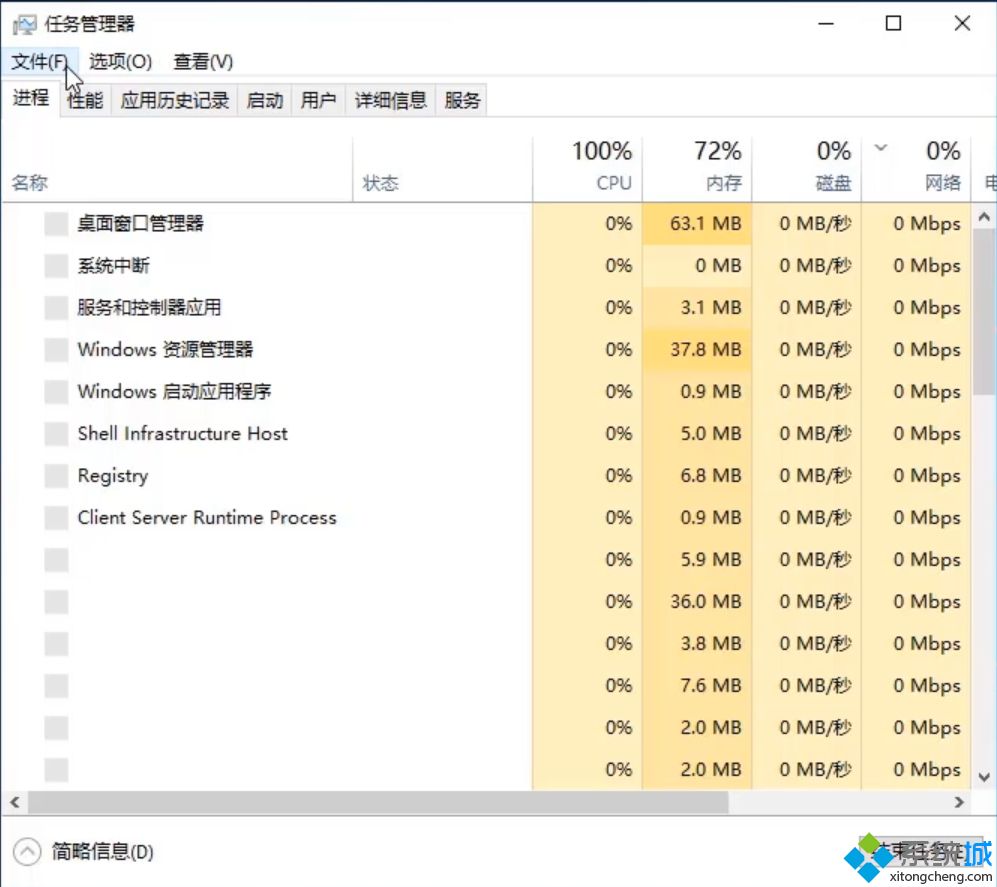Image resolution: width=997 pixels, height=887 pixels.
Task: Click the vertical scrollbar down arrow
Action: [984, 777]
